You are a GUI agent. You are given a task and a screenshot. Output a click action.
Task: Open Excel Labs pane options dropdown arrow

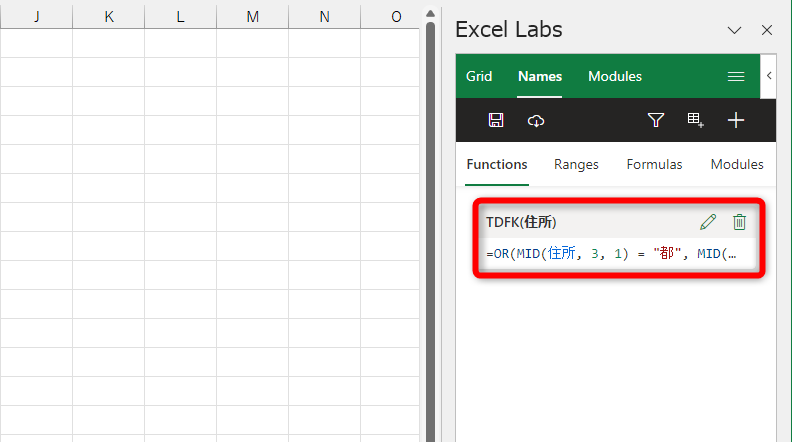[734, 30]
